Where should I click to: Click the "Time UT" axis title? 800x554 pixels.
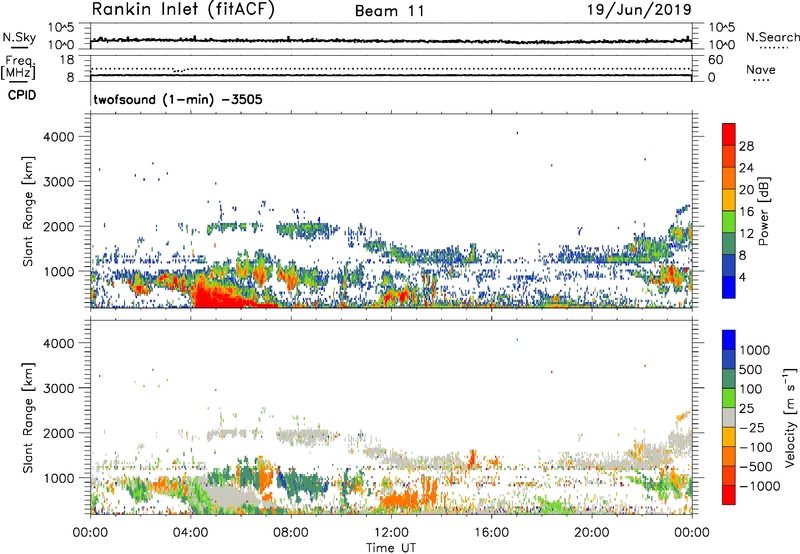click(x=391, y=547)
